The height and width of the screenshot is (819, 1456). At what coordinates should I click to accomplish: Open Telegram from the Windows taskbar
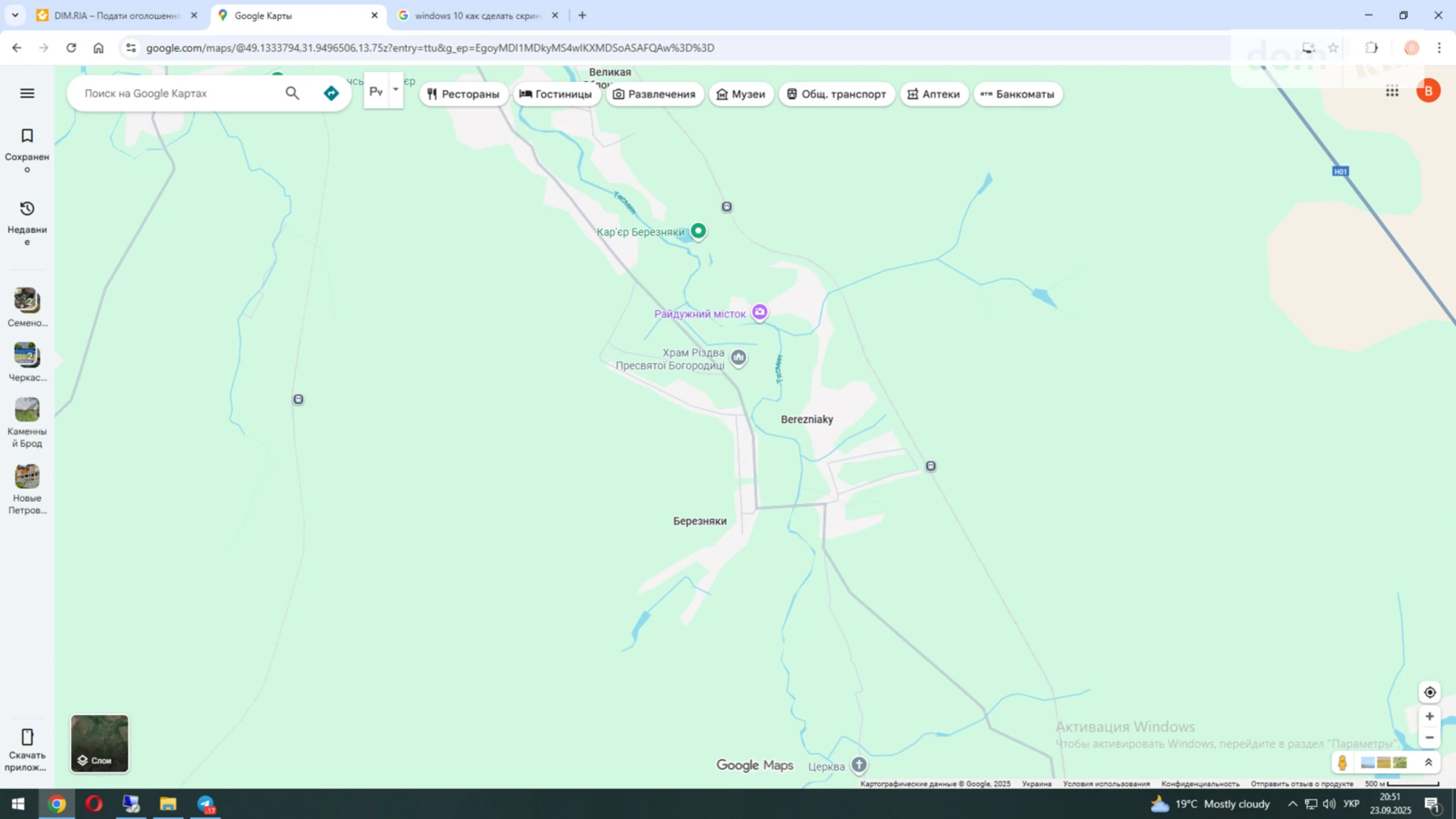point(205,804)
